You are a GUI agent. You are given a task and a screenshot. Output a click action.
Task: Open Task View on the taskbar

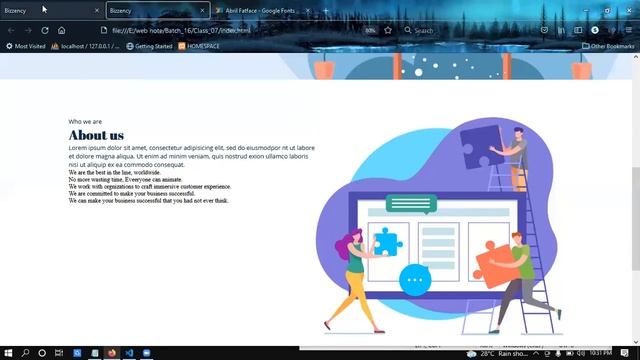[x=59, y=353]
